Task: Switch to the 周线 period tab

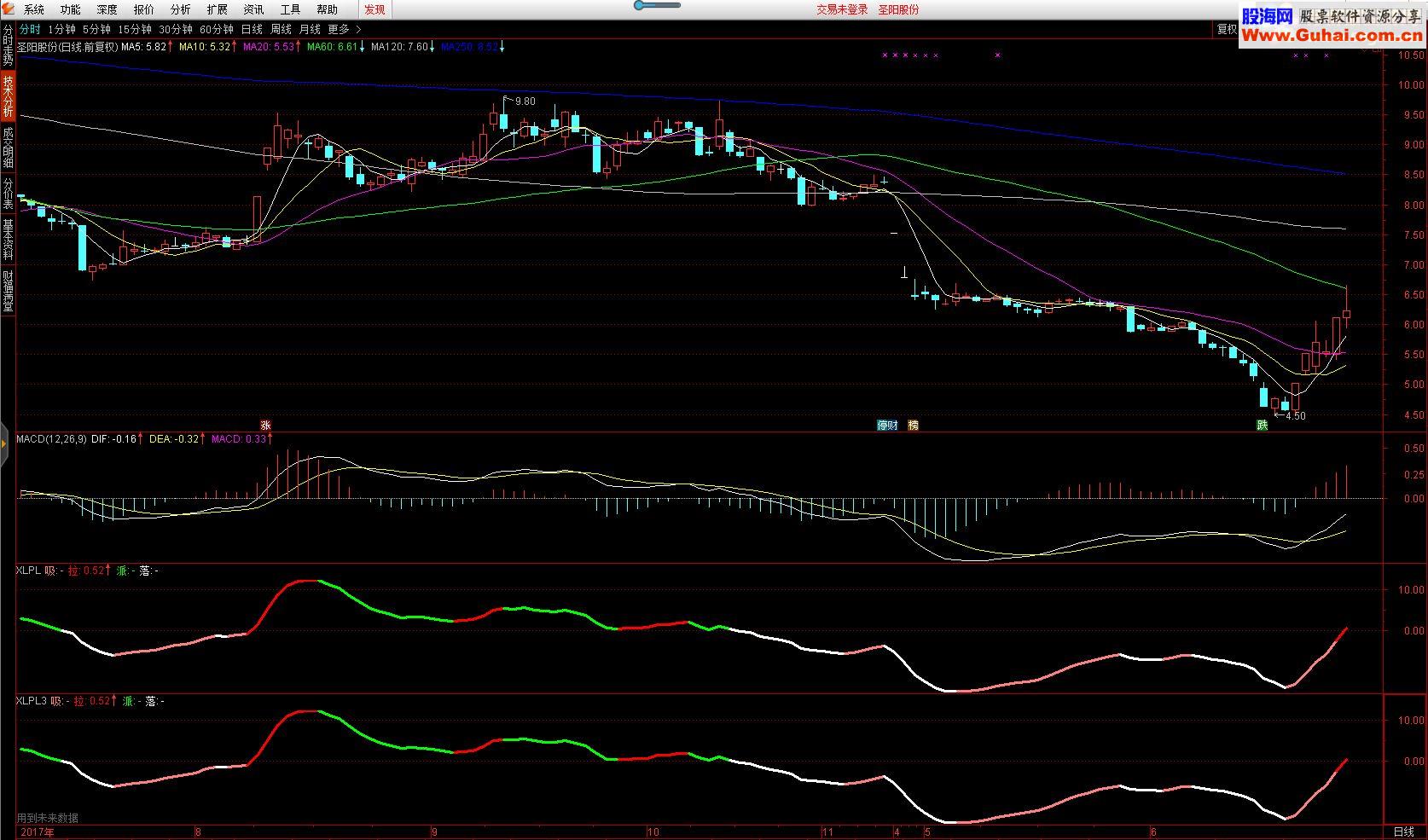Action: point(281,29)
